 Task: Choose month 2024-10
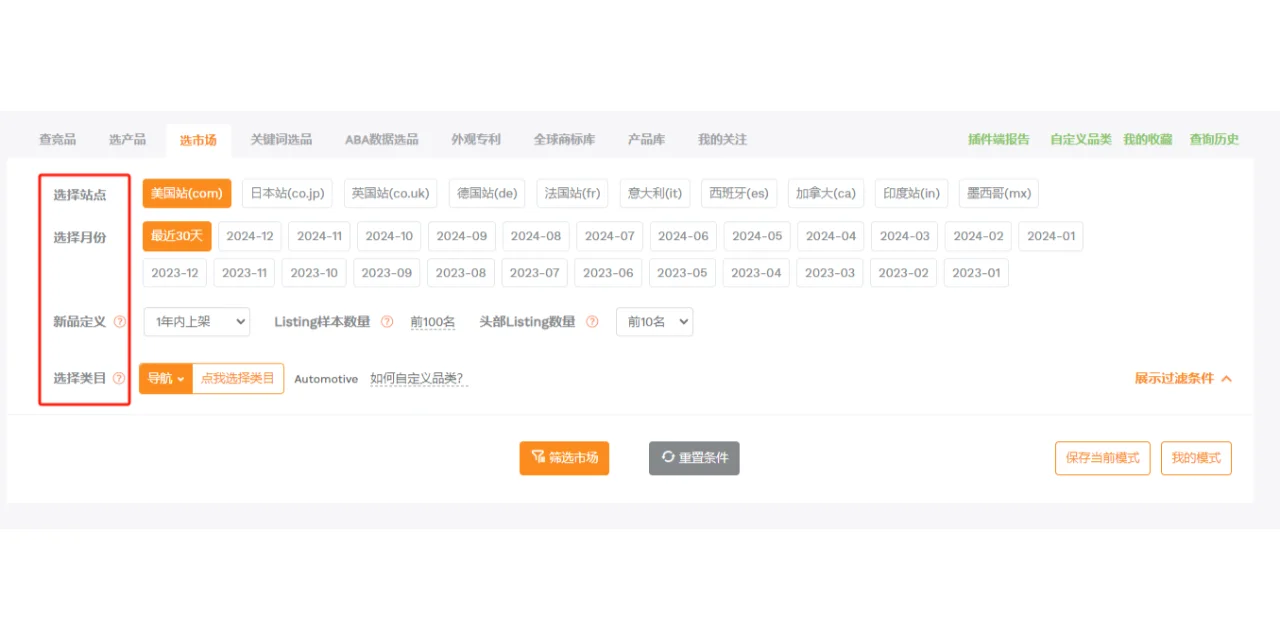[x=389, y=236]
